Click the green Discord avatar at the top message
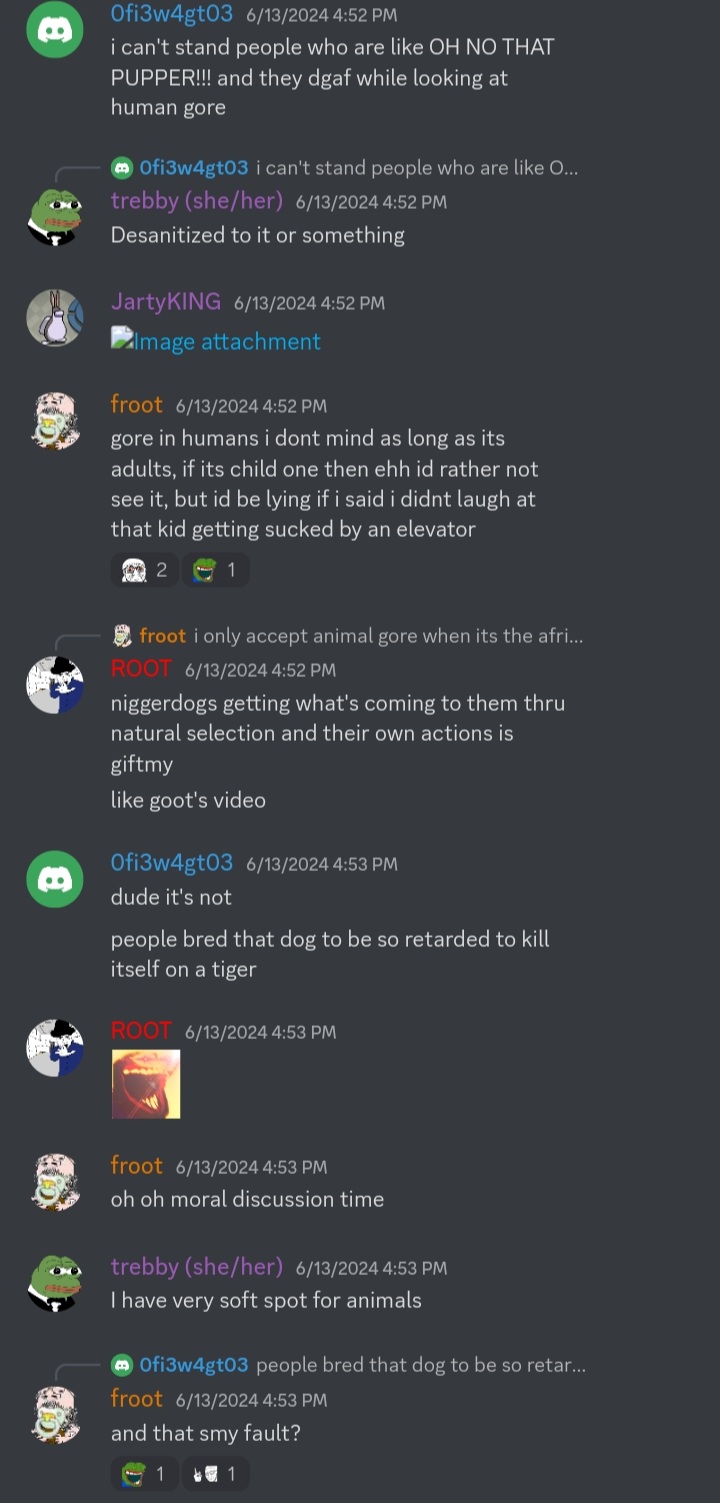The image size is (720, 1503). point(54,30)
